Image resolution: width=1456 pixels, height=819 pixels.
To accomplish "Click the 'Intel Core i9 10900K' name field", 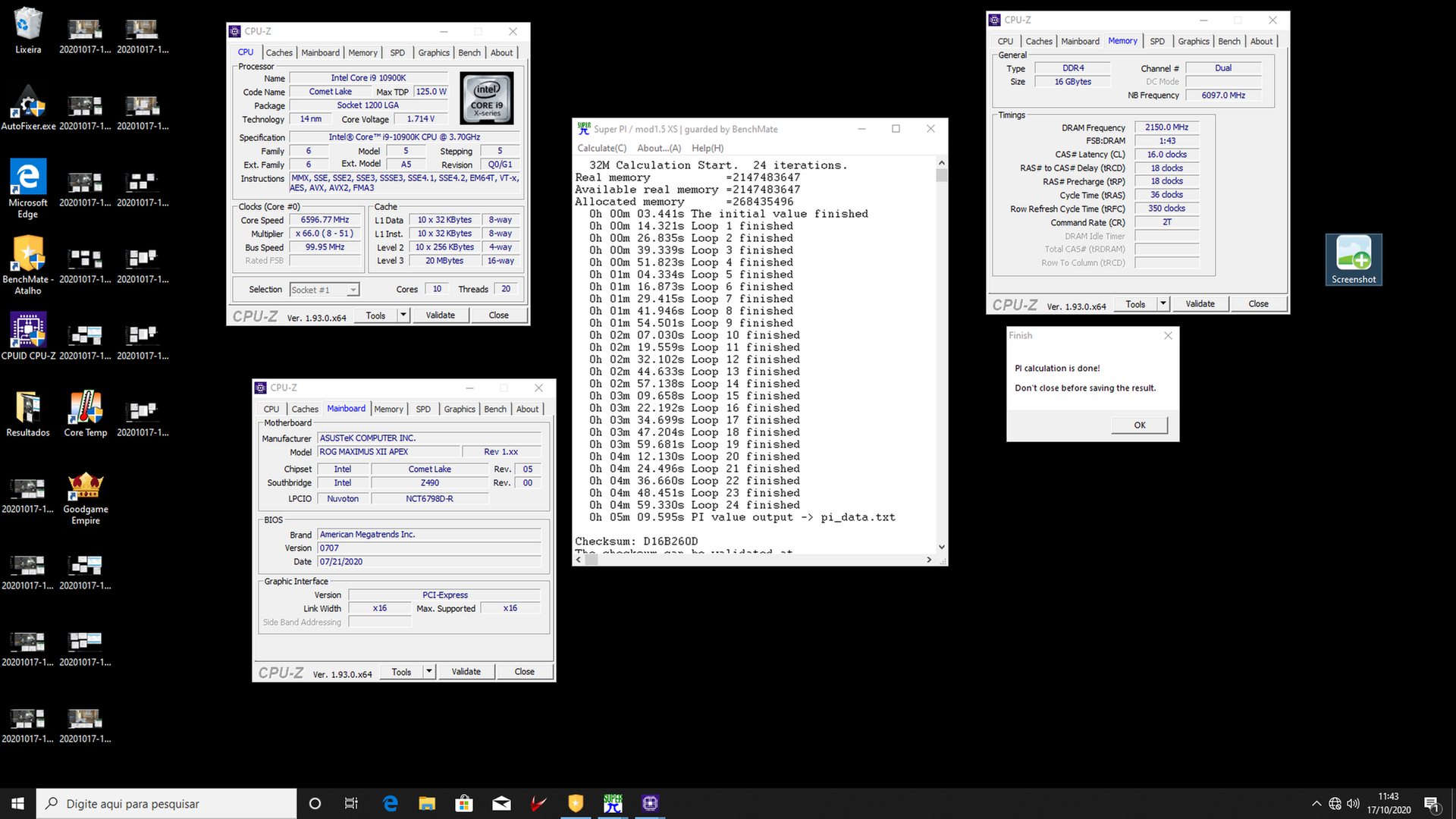I will pos(369,78).
